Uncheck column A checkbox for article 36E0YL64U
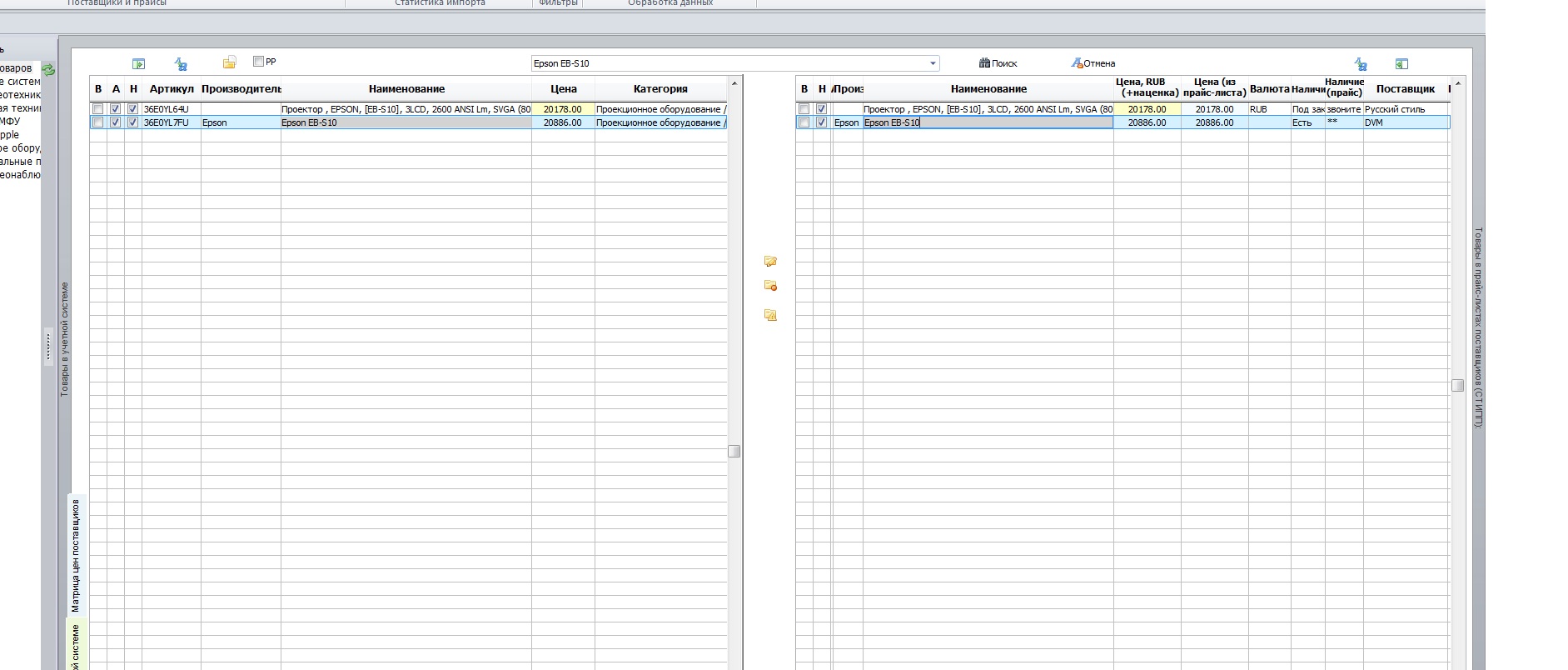The height and width of the screenshot is (670, 1568). [x=116, y=109]
